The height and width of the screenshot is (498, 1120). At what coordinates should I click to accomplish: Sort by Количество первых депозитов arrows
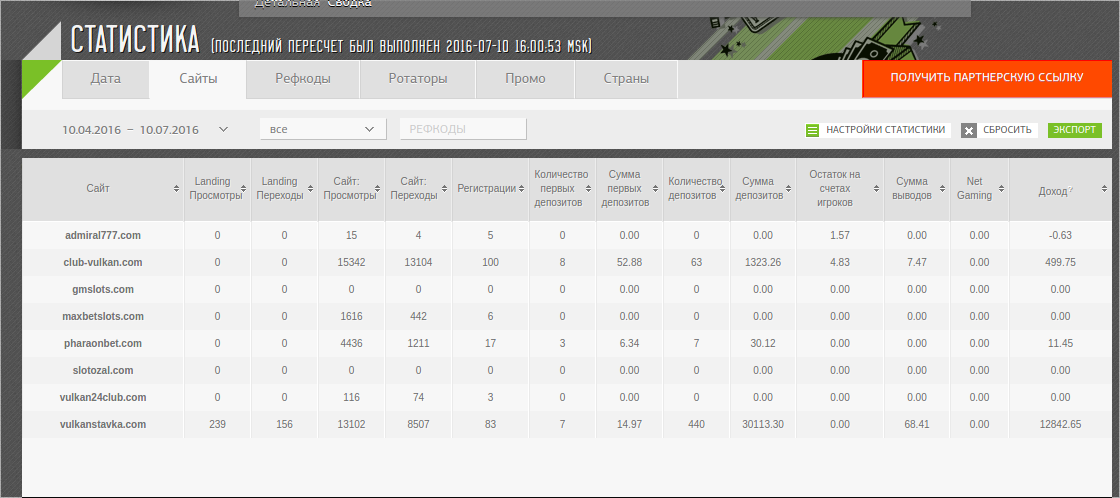point(590,189)
